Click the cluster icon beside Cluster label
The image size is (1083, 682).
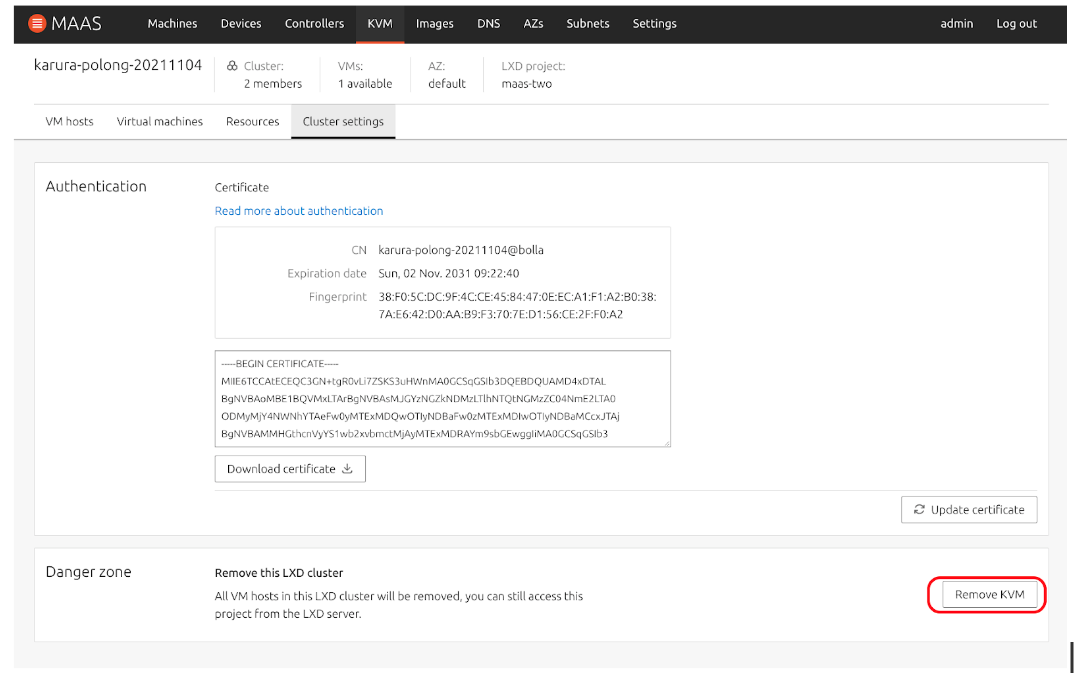232,66
